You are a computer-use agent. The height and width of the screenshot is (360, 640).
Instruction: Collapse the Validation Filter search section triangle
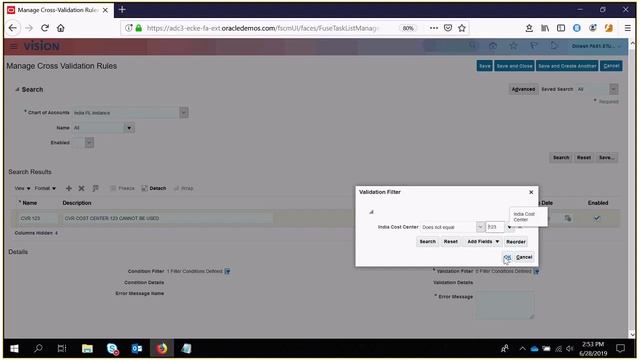[371, 212]
